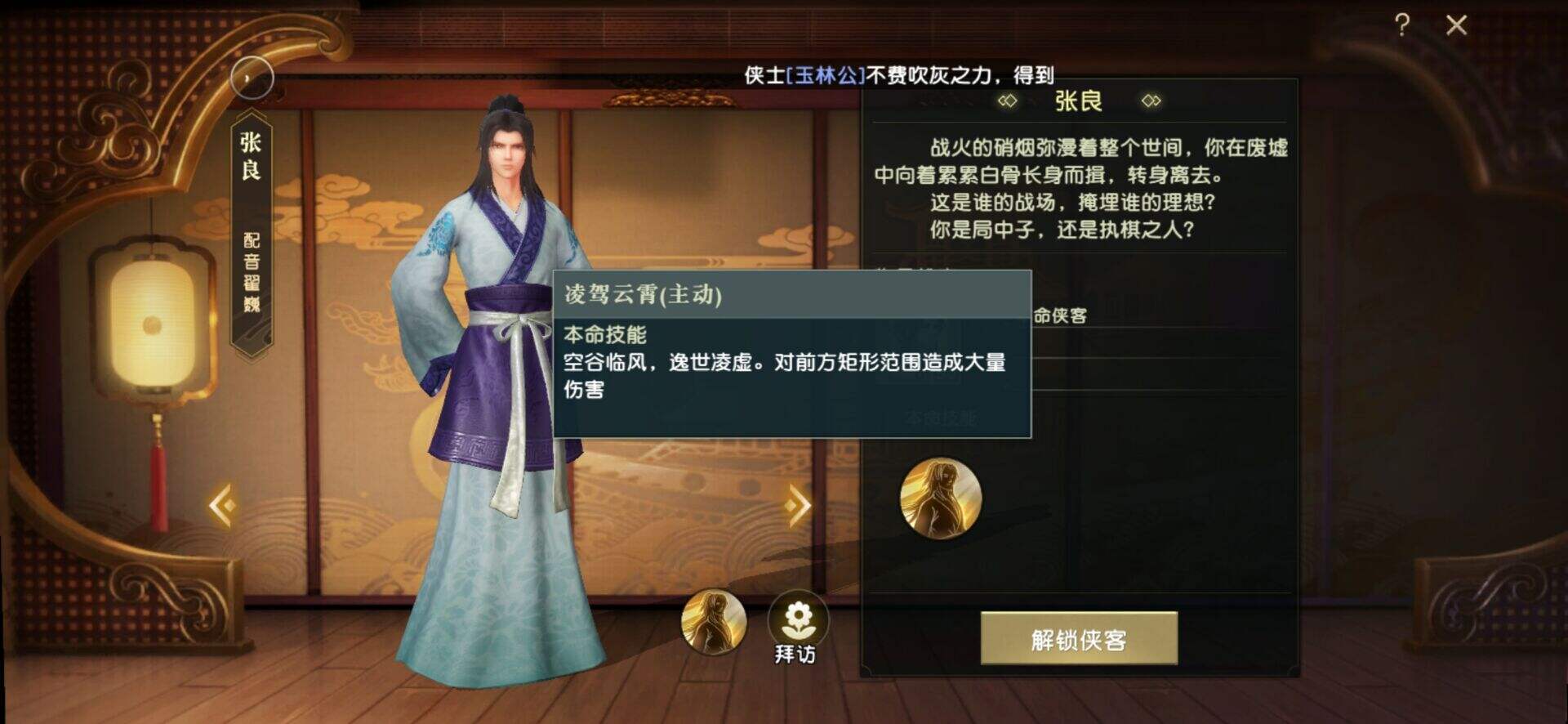This screenshot has height=724, width=1568.
Task: Click the 解锁侠客 button
Action: 1079,638
